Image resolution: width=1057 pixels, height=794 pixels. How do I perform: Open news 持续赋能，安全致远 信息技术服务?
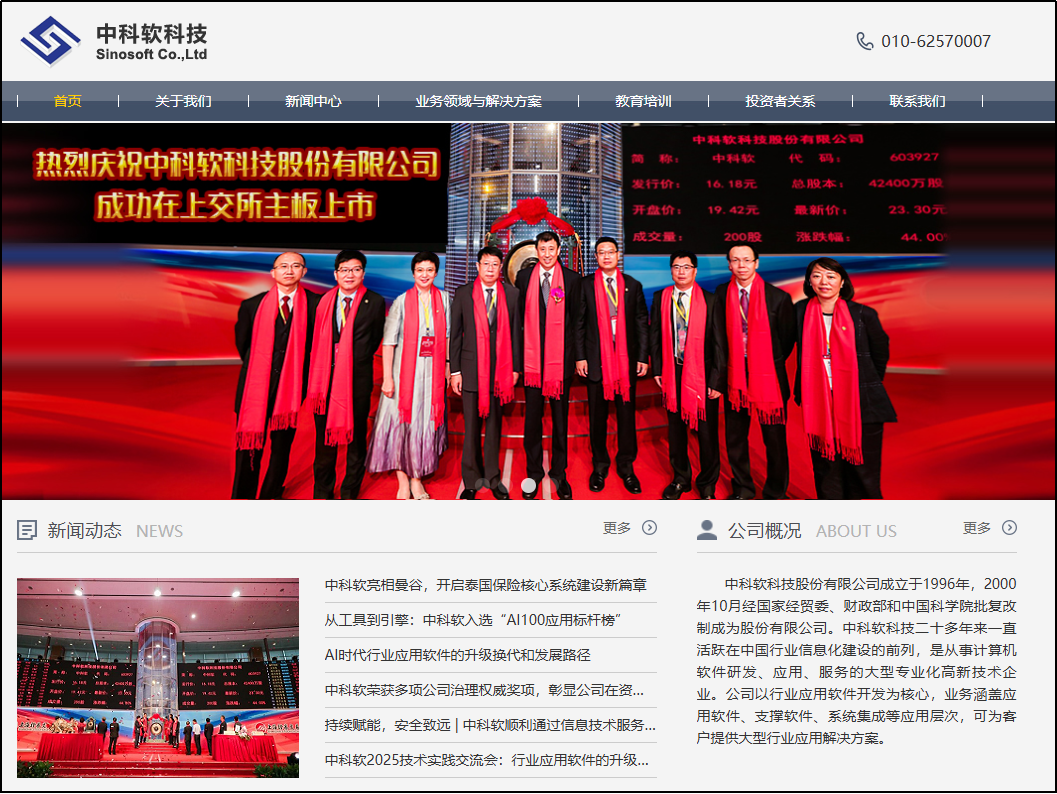490,725
